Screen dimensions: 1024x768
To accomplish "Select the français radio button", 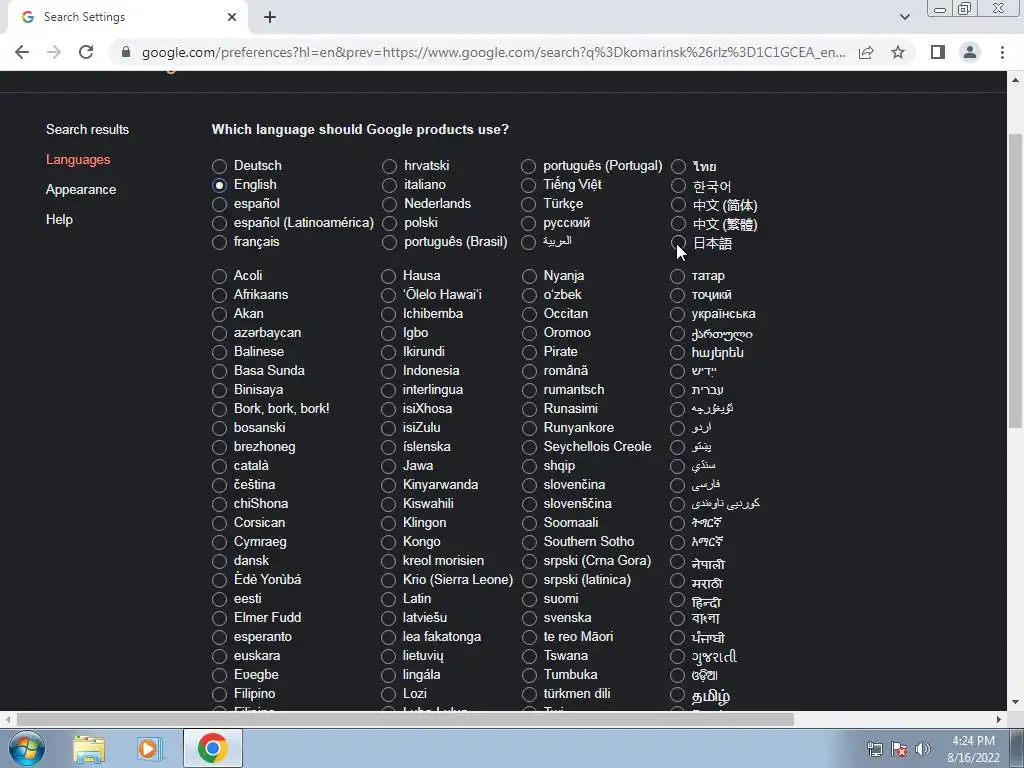I will (x=219, y=242).
